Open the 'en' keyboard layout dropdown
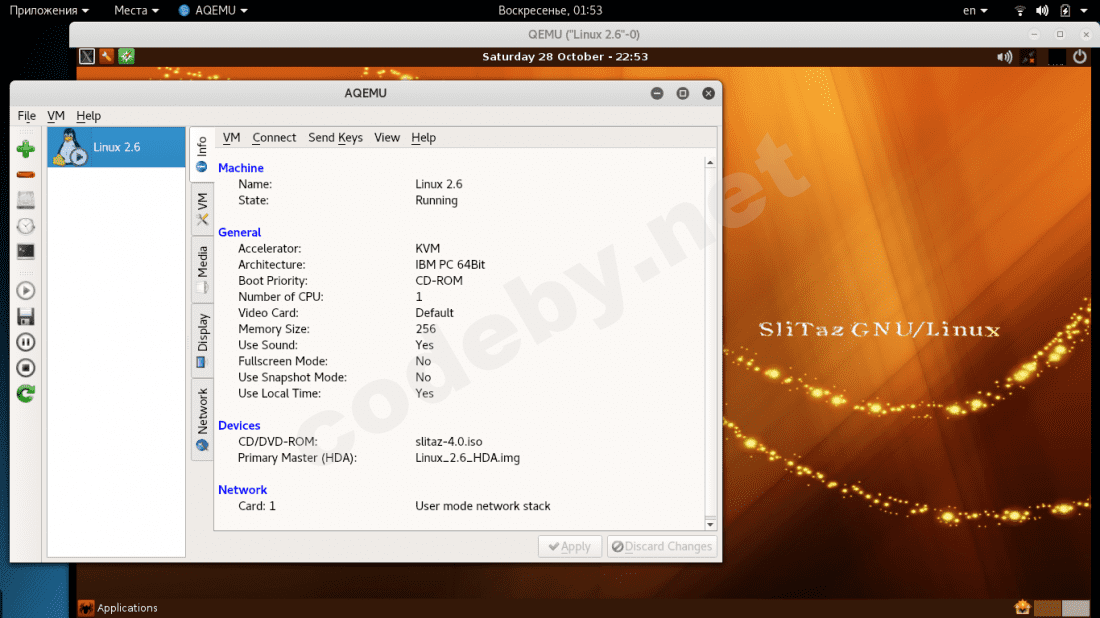 click(975, 11)
